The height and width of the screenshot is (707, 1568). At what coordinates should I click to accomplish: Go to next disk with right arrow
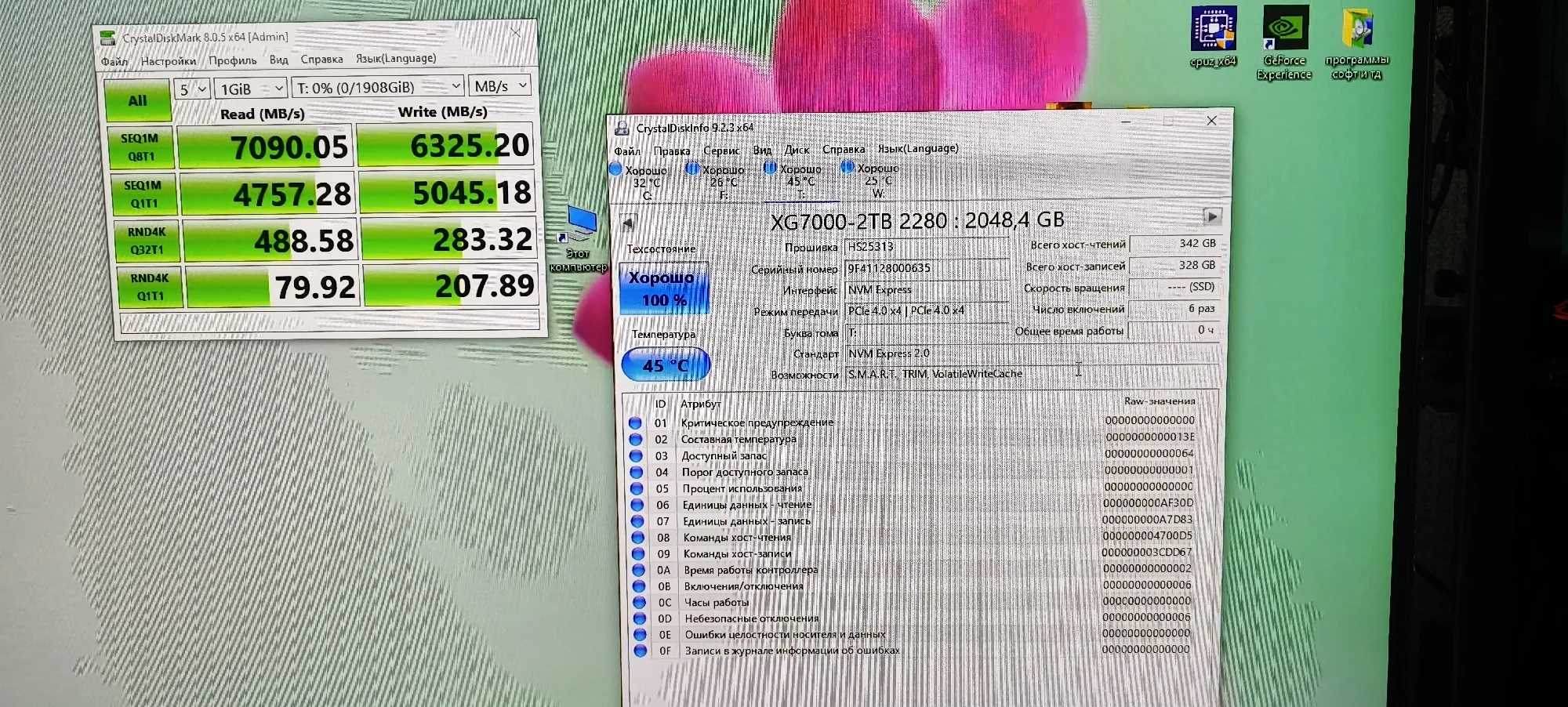coord(1212,216)
